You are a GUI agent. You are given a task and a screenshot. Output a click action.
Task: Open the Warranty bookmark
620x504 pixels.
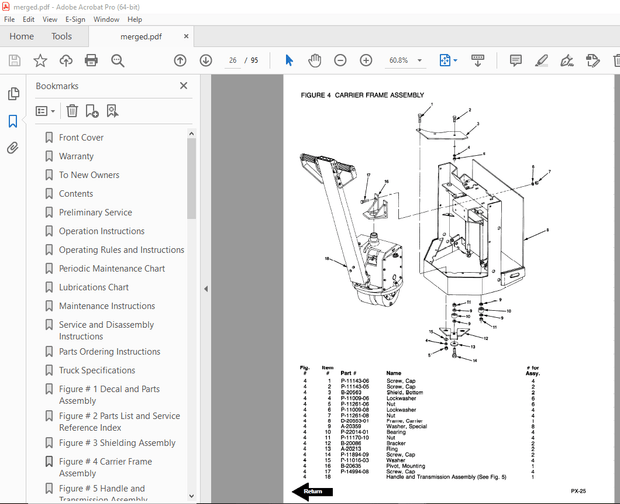tap(76, 156)
